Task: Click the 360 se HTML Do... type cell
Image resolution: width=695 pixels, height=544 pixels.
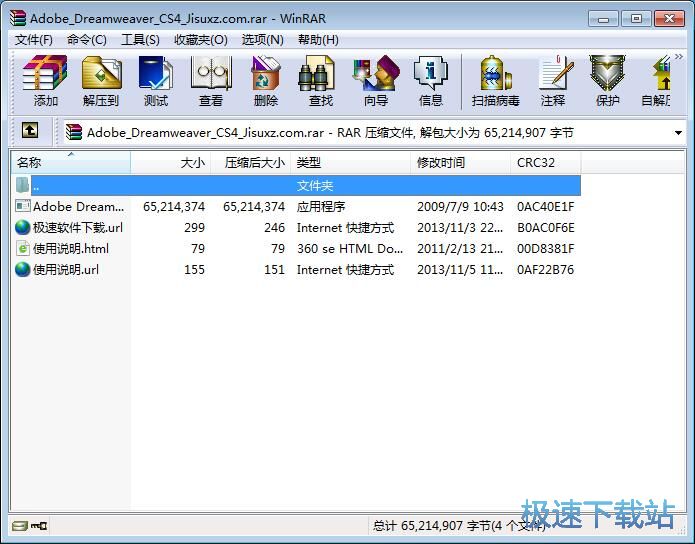Action: click(350, 249)
